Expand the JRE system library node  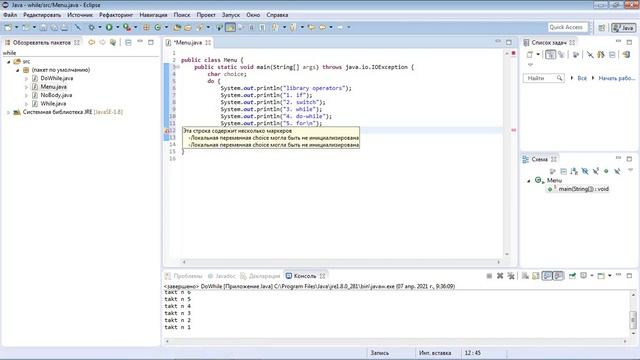[9, 112]
